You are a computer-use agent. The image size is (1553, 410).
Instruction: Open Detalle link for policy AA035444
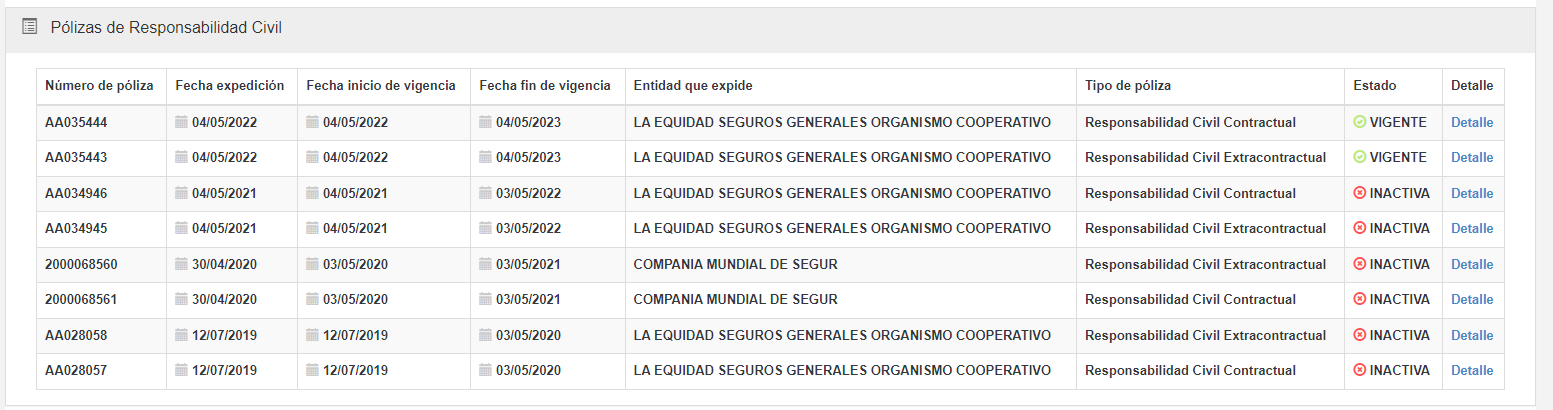pyautogui.click(x=1472, y=122)
